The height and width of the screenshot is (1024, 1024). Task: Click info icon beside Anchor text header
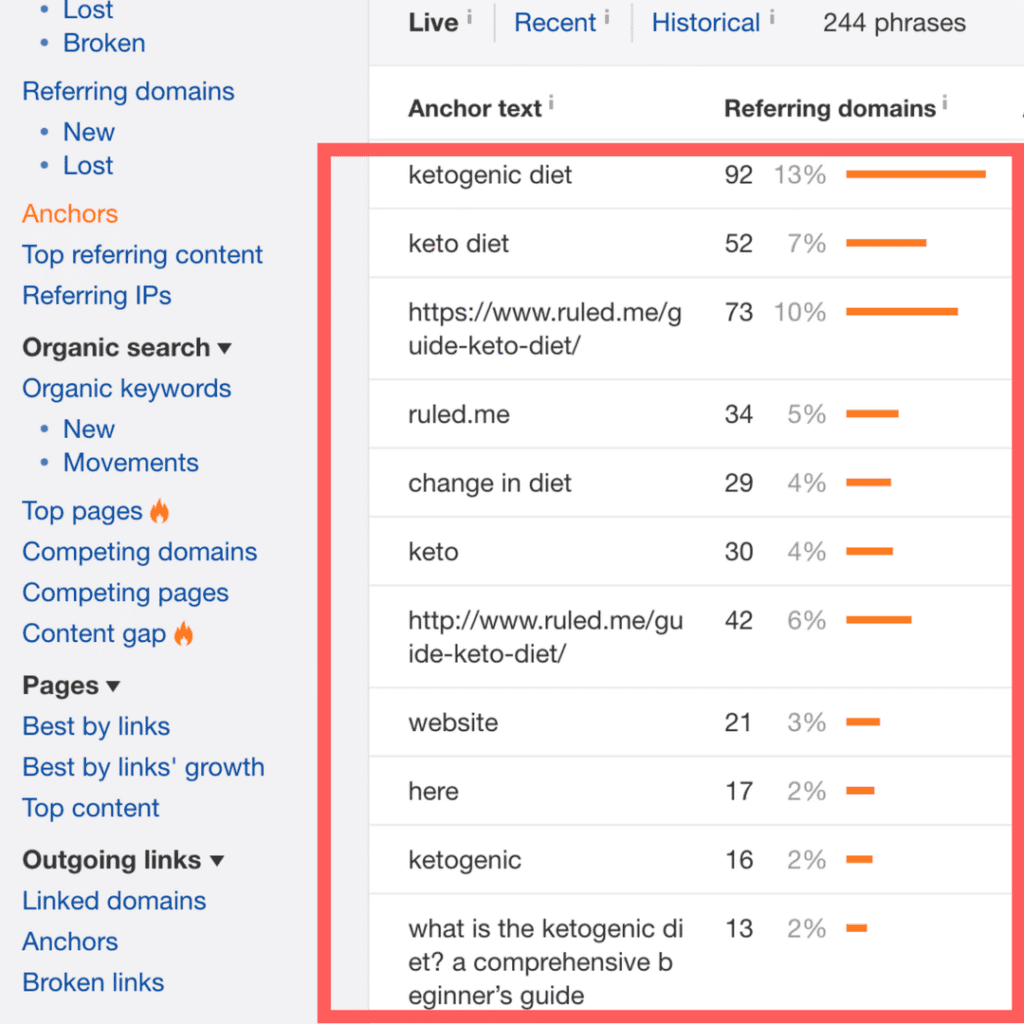coord(552,101)
